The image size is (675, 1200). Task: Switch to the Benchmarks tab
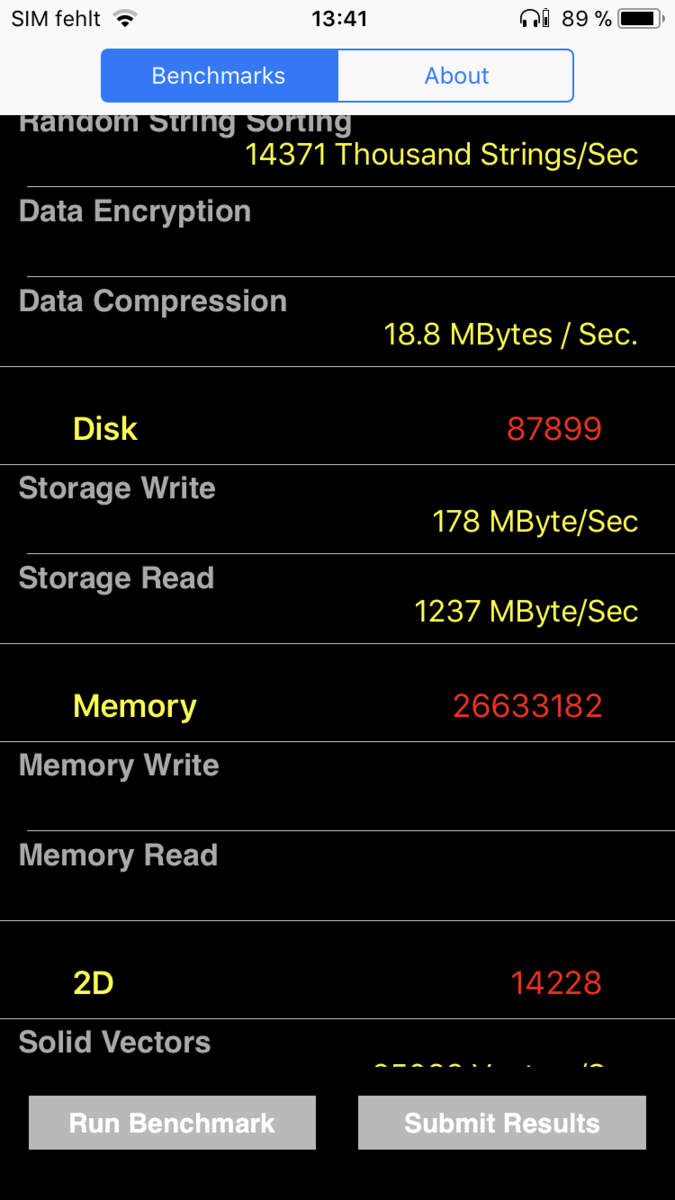click(219, 76)
